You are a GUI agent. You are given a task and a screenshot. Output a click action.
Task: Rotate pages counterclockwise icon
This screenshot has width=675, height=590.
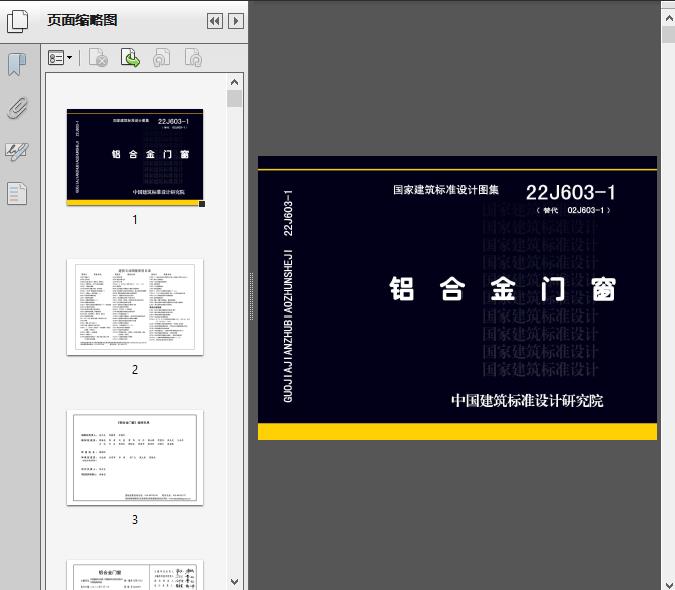[161, 58]
